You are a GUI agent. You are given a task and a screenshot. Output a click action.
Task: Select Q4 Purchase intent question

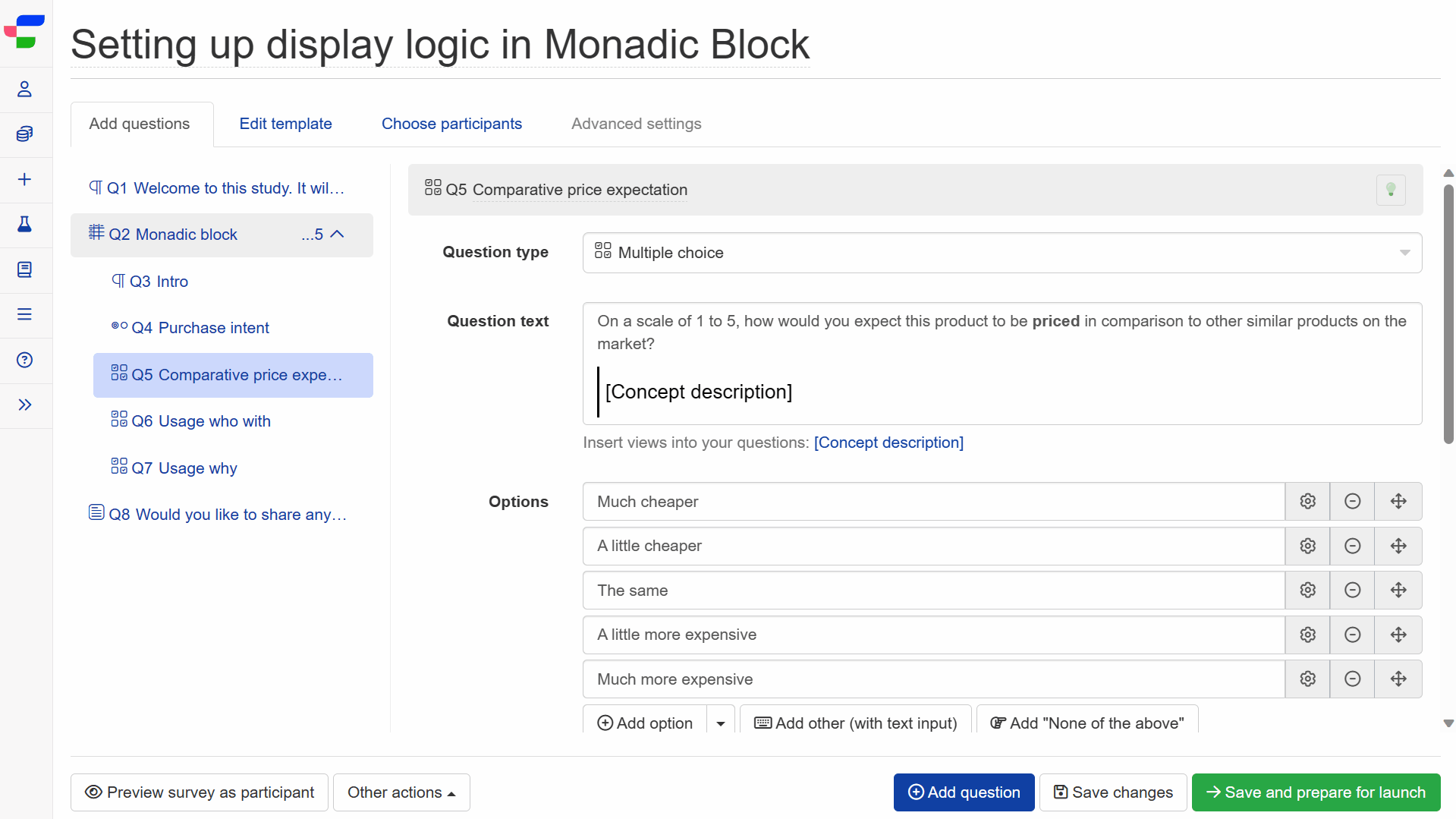point(233,328)
